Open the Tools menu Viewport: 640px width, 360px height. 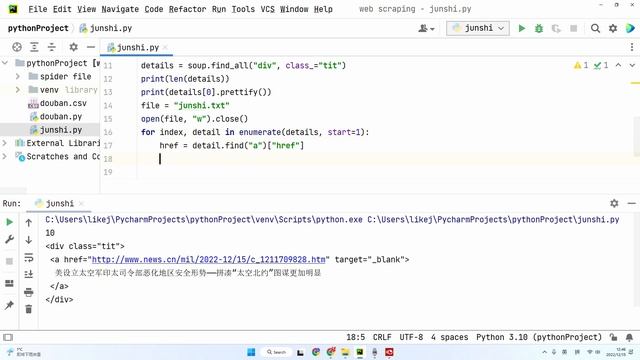[x=243, y=9]
